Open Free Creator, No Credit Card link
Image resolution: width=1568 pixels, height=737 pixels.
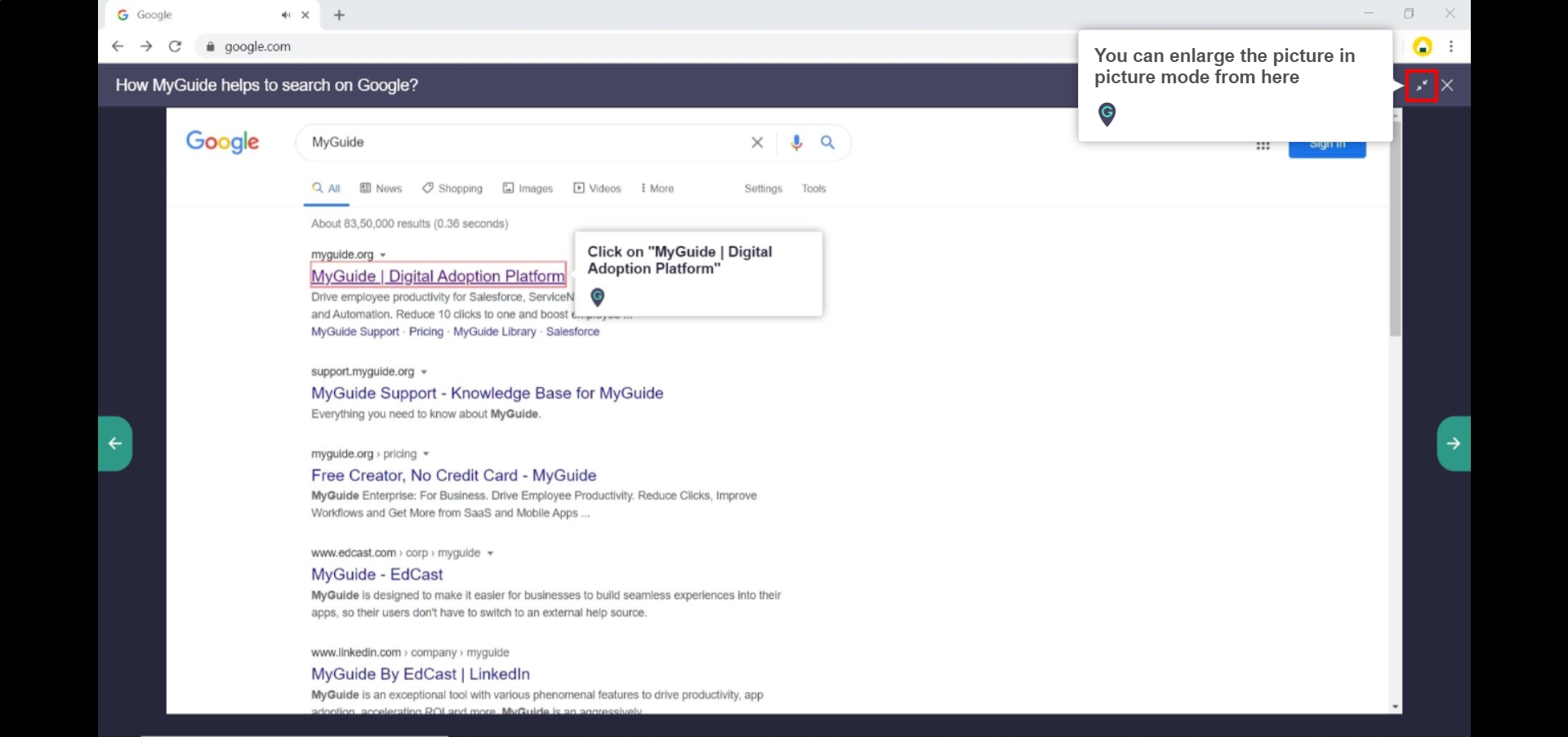click(x=453, y=476)
